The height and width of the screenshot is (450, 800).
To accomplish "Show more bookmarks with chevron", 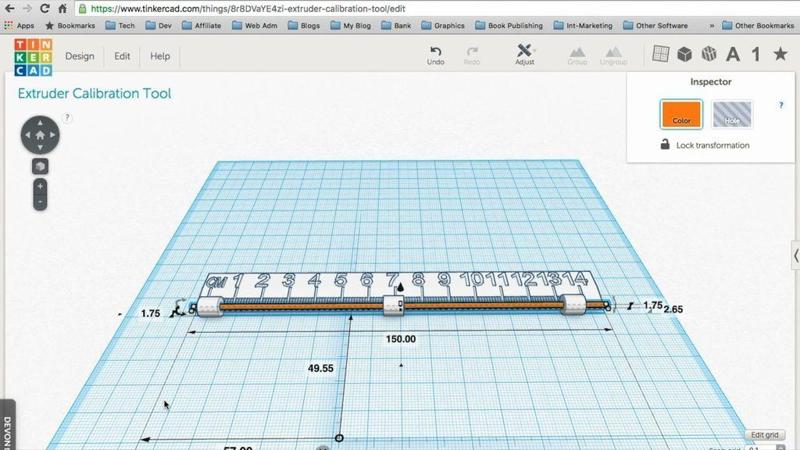I will coord(711,25).
